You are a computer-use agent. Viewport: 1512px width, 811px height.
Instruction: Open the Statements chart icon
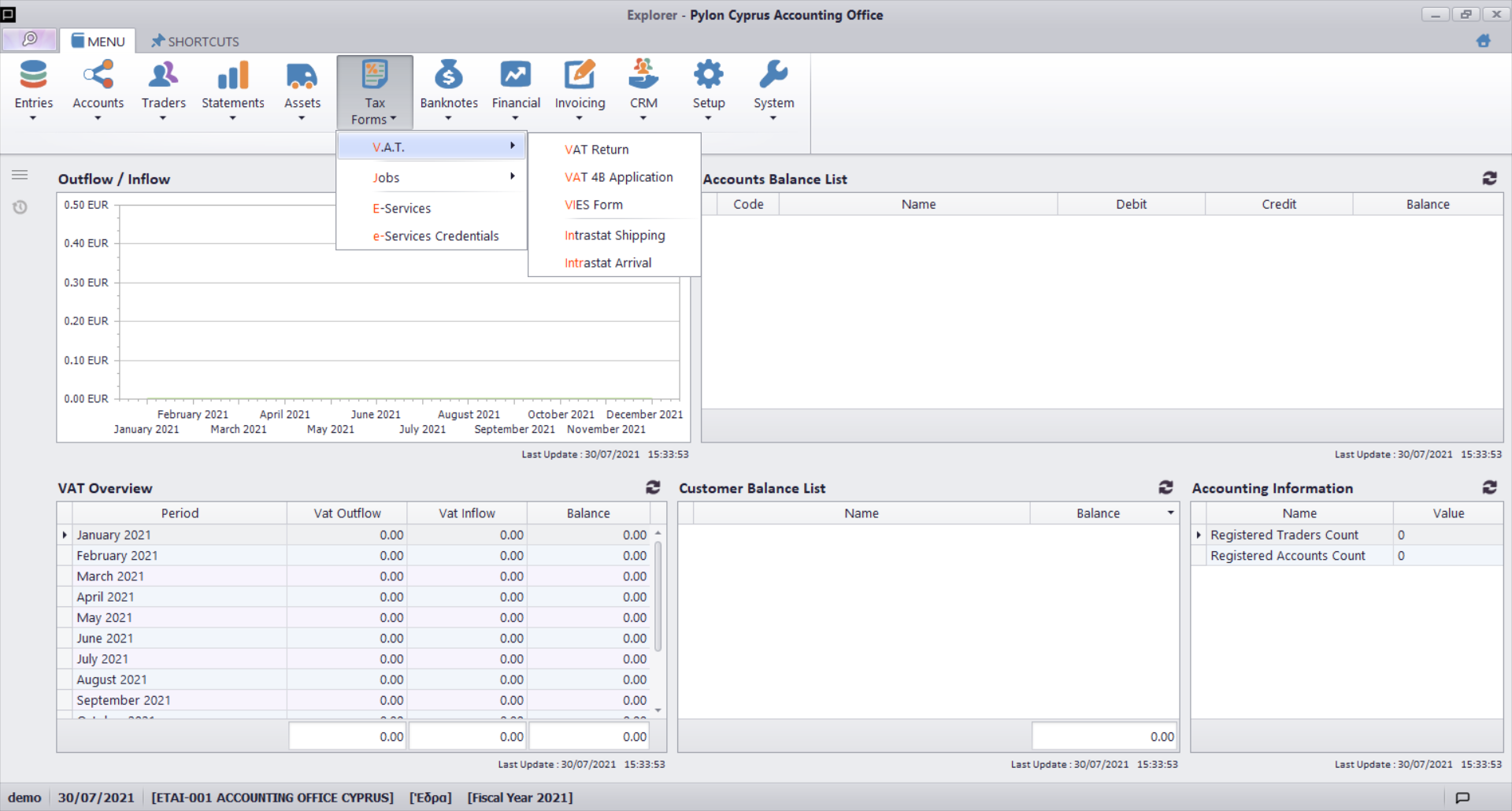click(232, 76)
